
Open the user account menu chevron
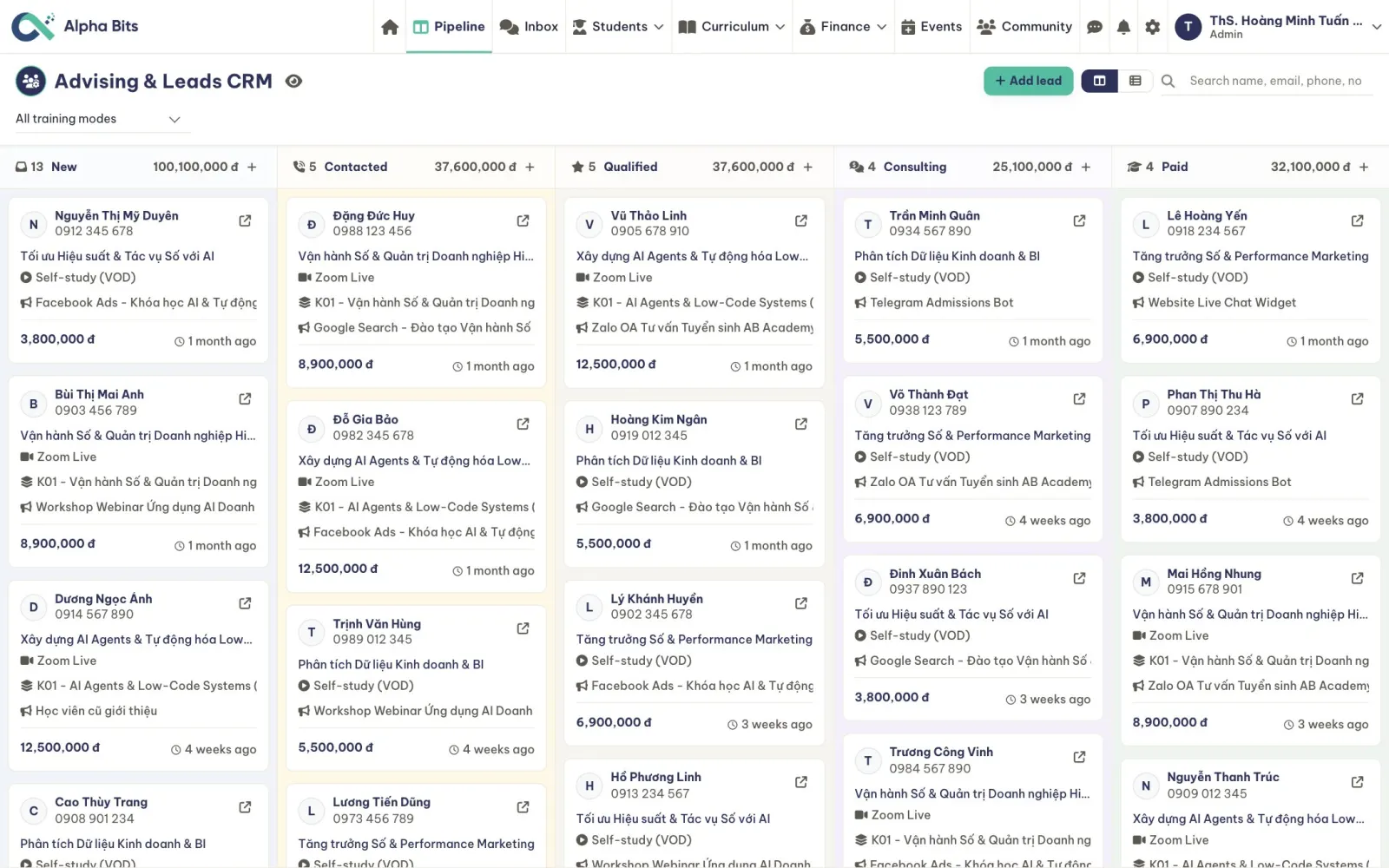coord(1376,27)
